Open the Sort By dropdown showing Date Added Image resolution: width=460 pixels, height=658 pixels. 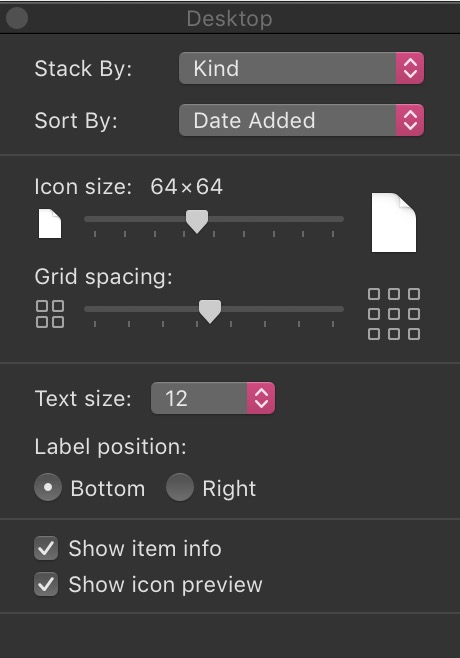pos(301,120)
